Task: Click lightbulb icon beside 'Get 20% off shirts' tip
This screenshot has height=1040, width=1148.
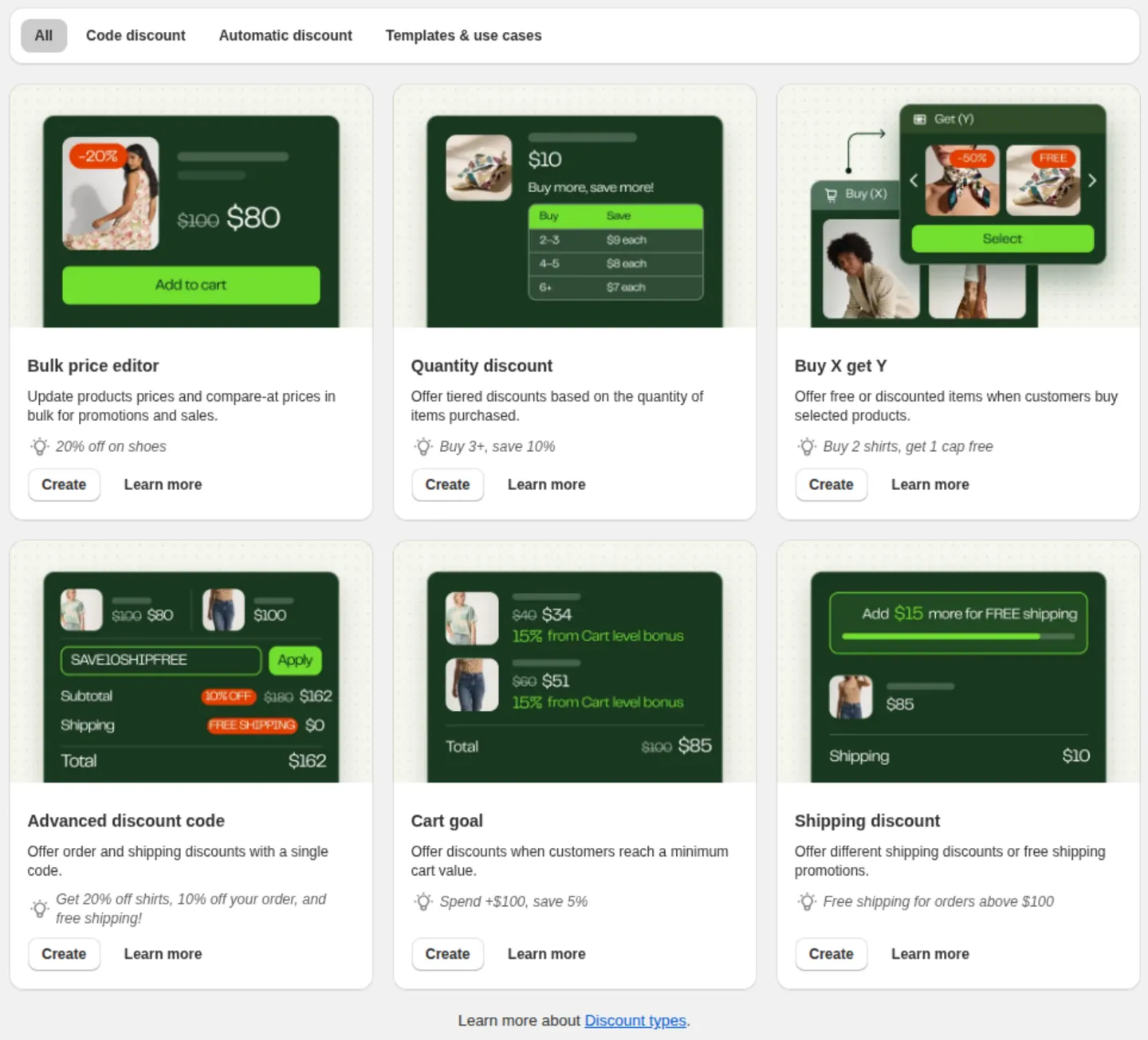Action: coord(40,909)
